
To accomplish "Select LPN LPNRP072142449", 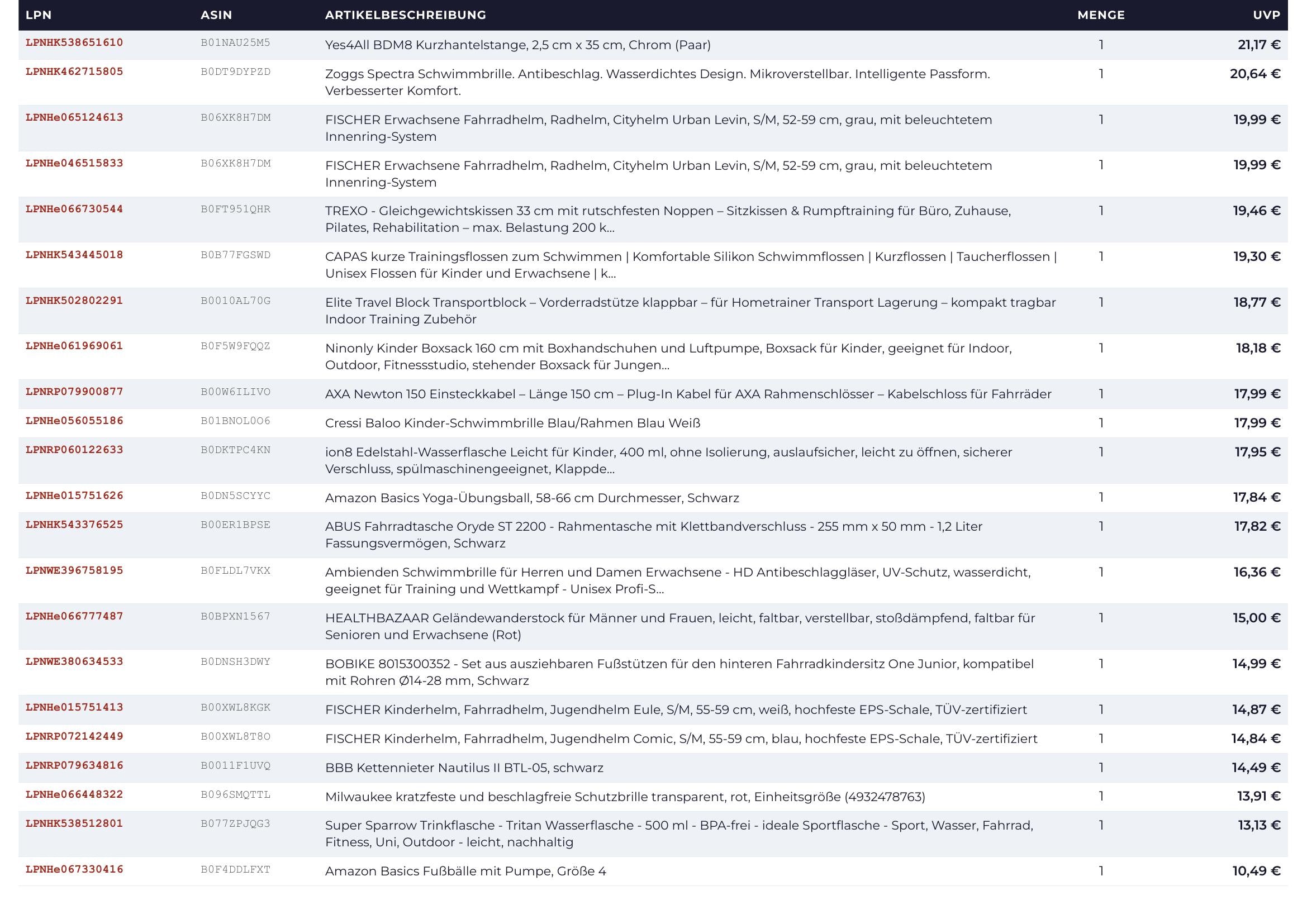I will pos(74,736).
